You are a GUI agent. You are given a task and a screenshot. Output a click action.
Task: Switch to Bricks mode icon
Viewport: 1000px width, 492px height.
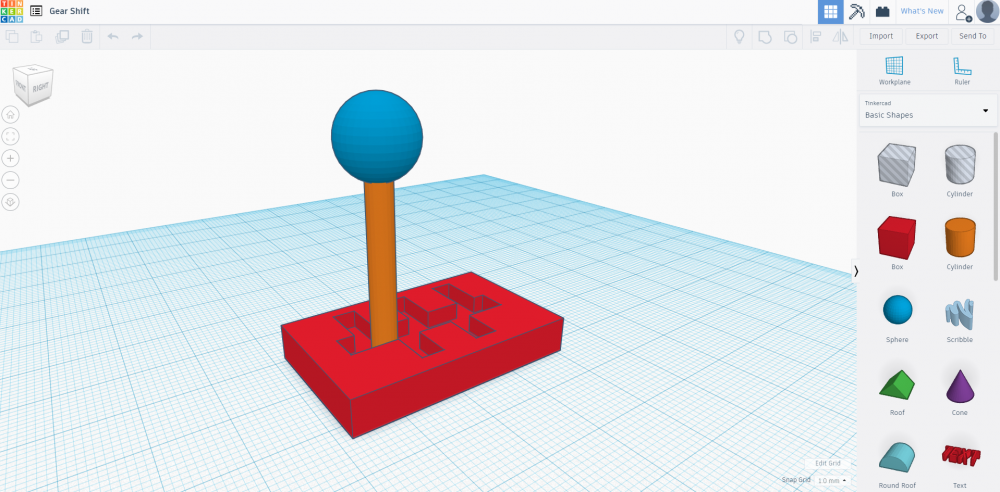882,12
